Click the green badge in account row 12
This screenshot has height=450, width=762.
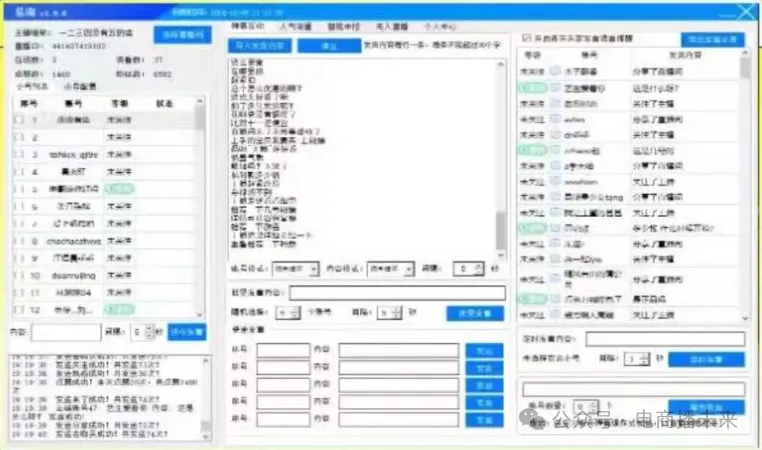(120, 309)
